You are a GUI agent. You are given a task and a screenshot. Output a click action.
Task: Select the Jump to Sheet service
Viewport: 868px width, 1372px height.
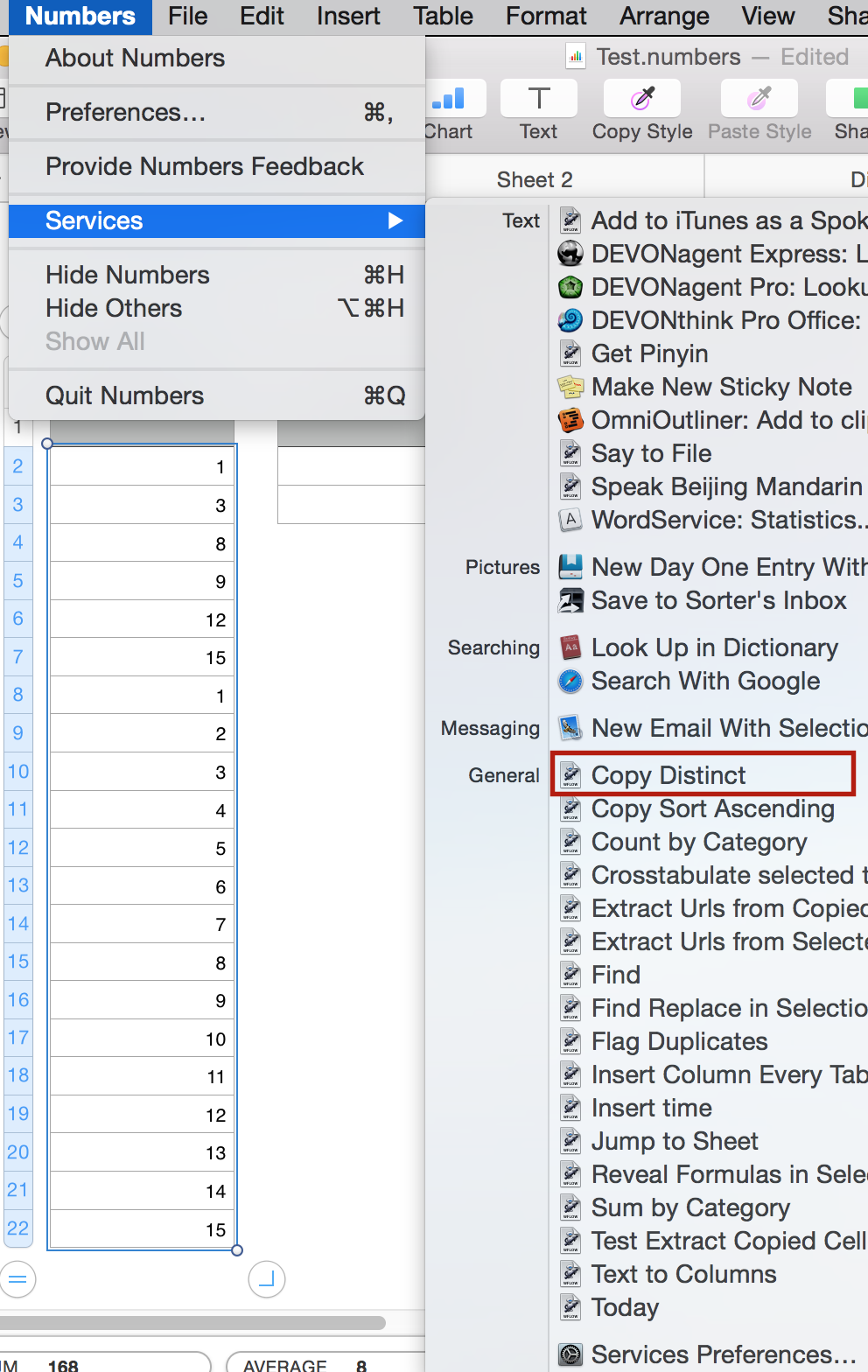coord(675,1141)
